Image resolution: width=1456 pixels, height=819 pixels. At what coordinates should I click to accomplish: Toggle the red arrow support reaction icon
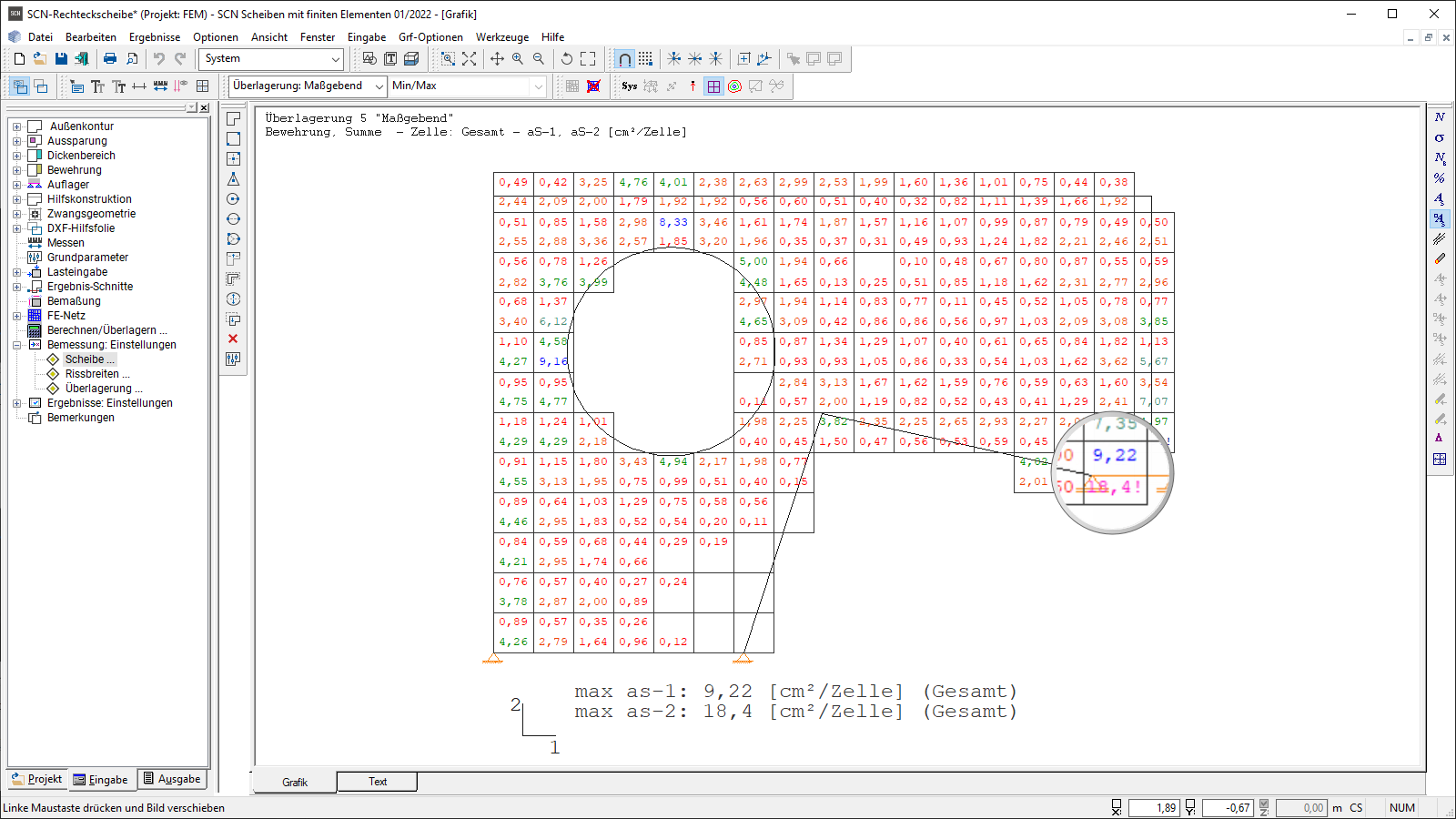click(693, 86)
